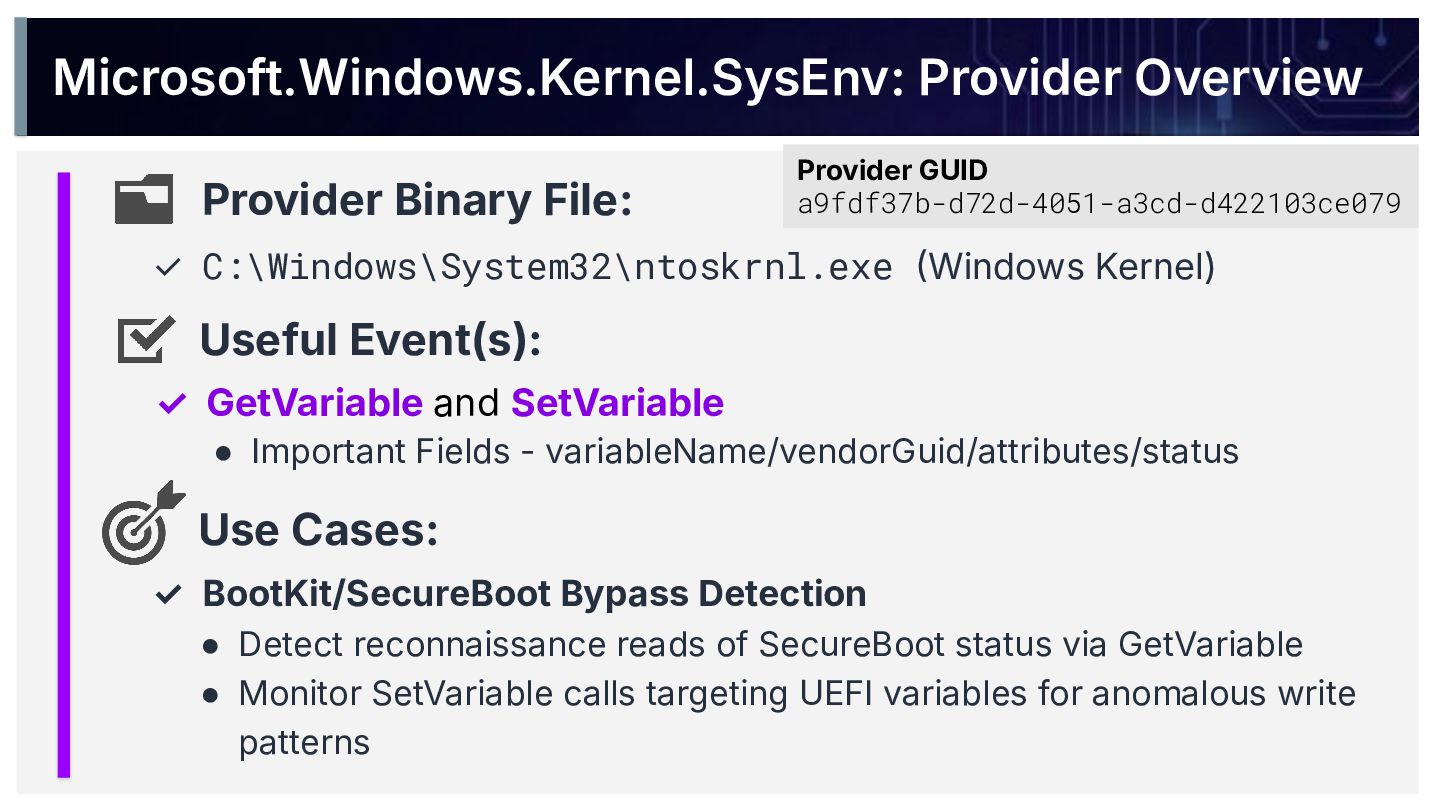Viewport: 1440px width, 810px height.
Task: Click the C:\Windows\System32\ntoskrnl.exe path text
Action: [547, 268]
